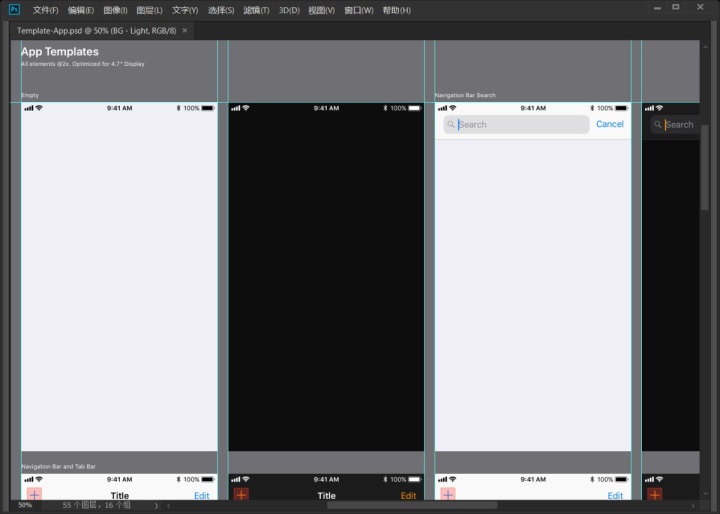720x514 pixels.
Task: Click magnifier icon in light Search field
Action: pos(451,124)
